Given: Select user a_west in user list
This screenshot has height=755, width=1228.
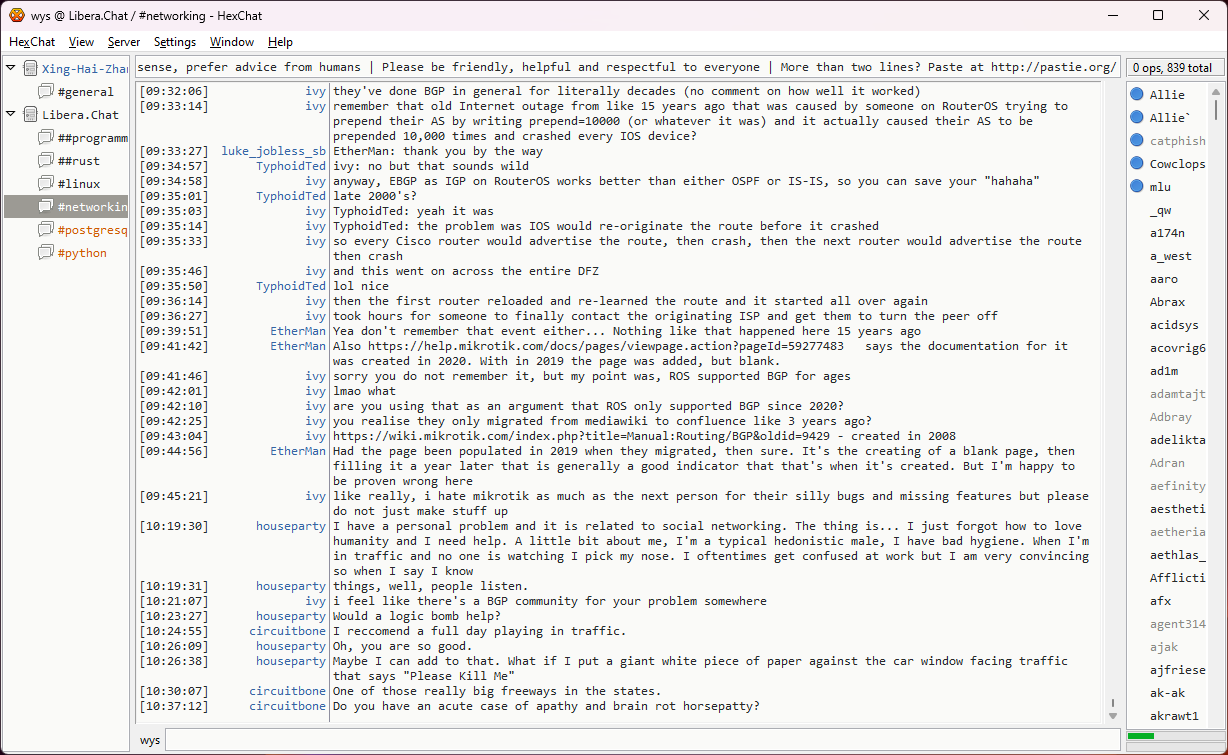Looking at the screenshot, I should tap(1170, 256).
